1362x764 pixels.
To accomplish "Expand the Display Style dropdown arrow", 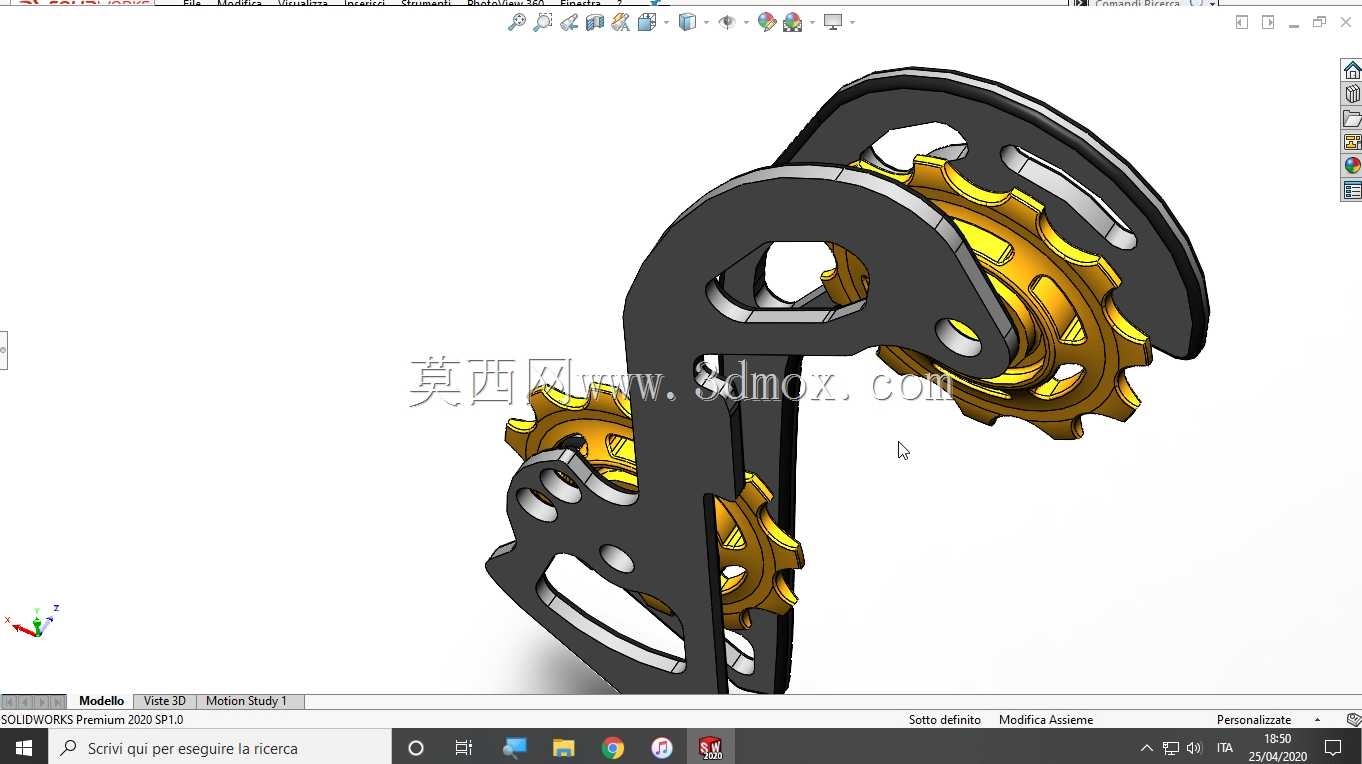I will coord(706,22).
